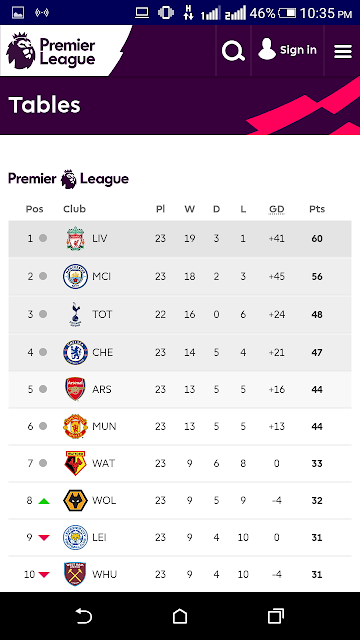Tap Liverpool's grey position indicator dot
The height and width of the screenshot is (640, 360).
tap(43, 238)
